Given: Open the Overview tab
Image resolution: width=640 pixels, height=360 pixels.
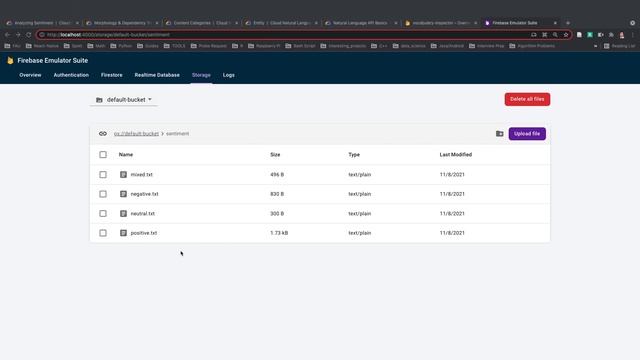Looking at the screenshot, I should tap(30, 75).
